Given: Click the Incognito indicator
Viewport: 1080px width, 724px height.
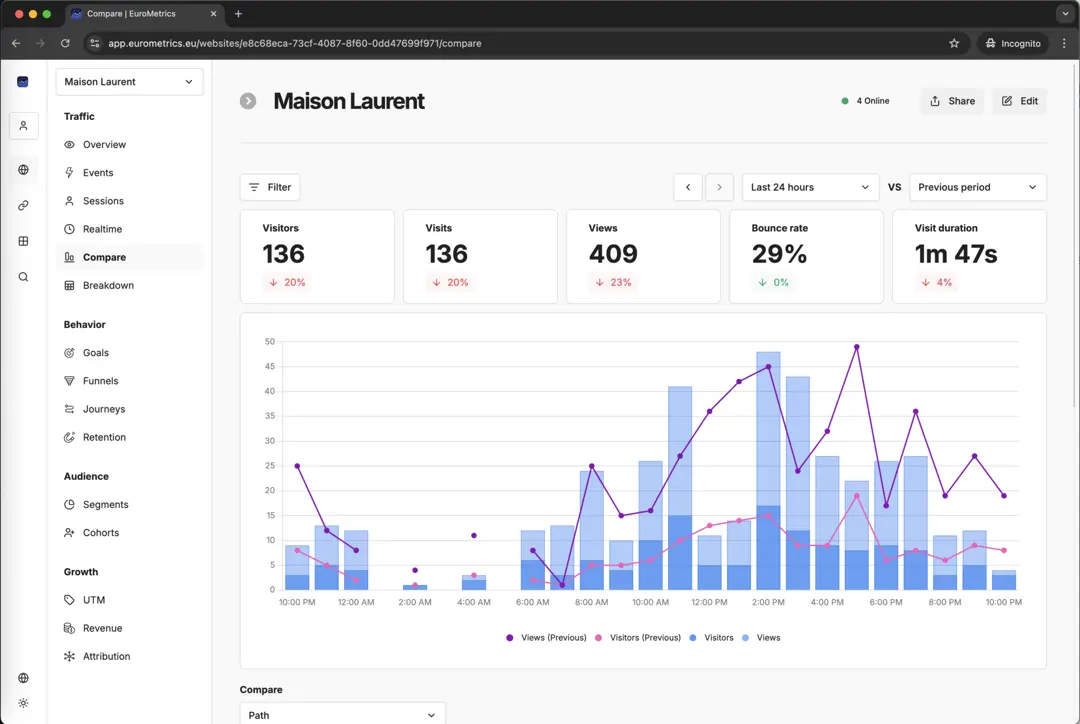Looking at the screenshot, I should [1012, 43].
